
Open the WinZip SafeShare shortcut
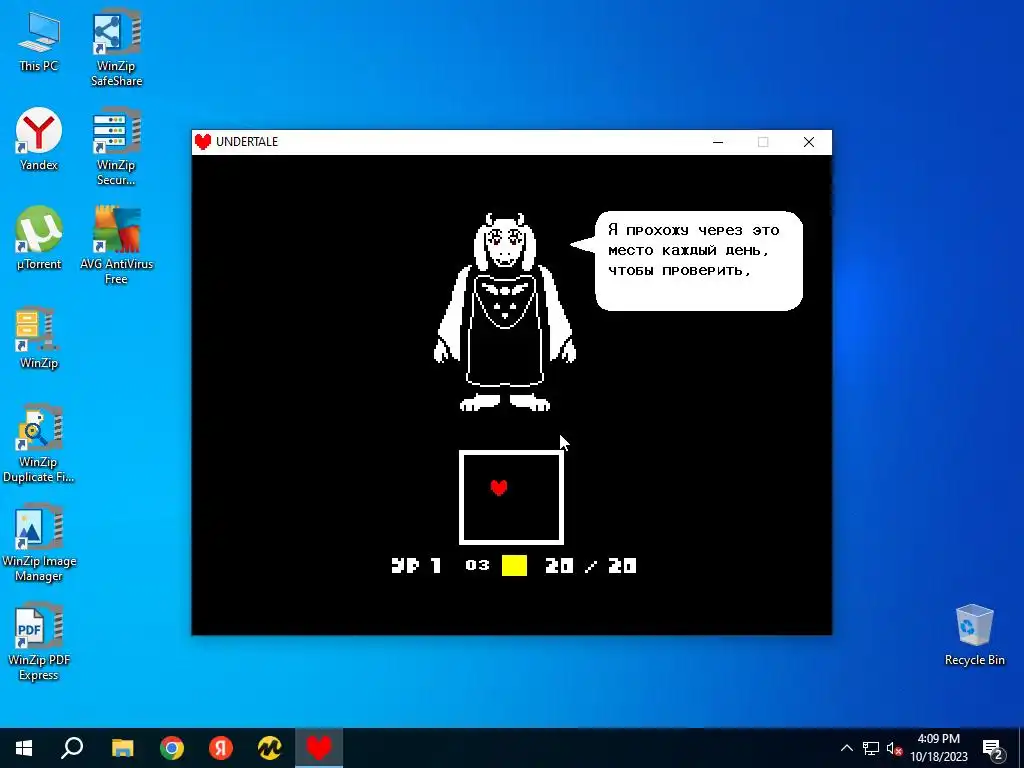pyautogui.click(x=116, y=47)
